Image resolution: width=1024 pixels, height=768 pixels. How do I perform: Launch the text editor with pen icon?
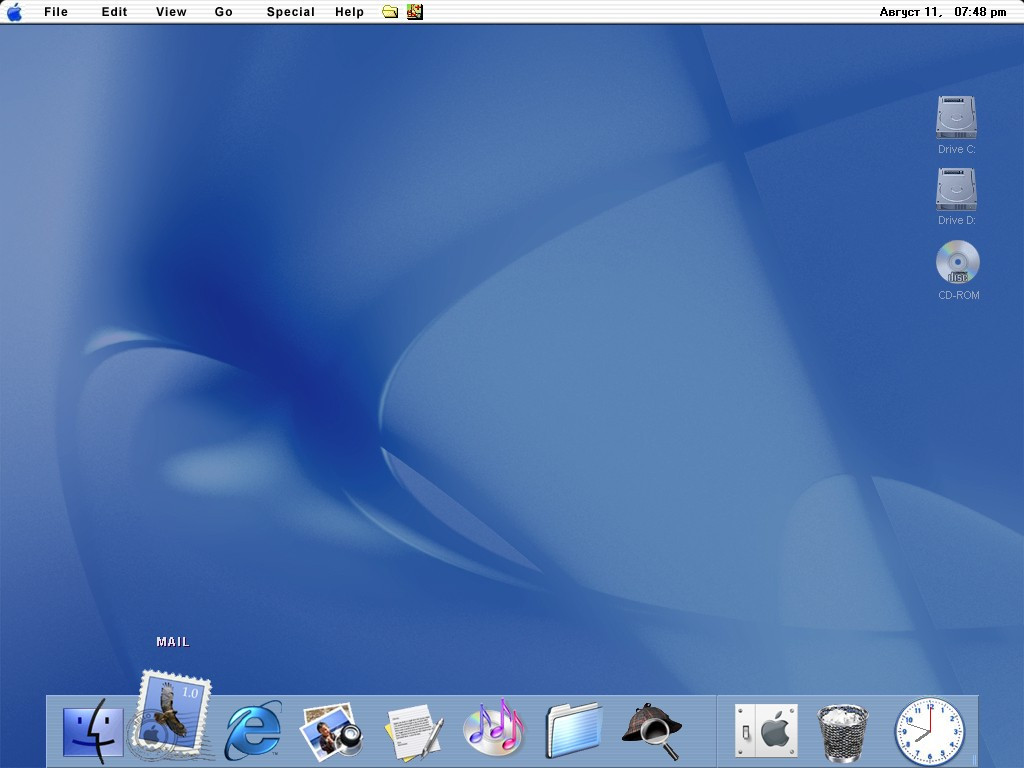[x=414, y=731]
